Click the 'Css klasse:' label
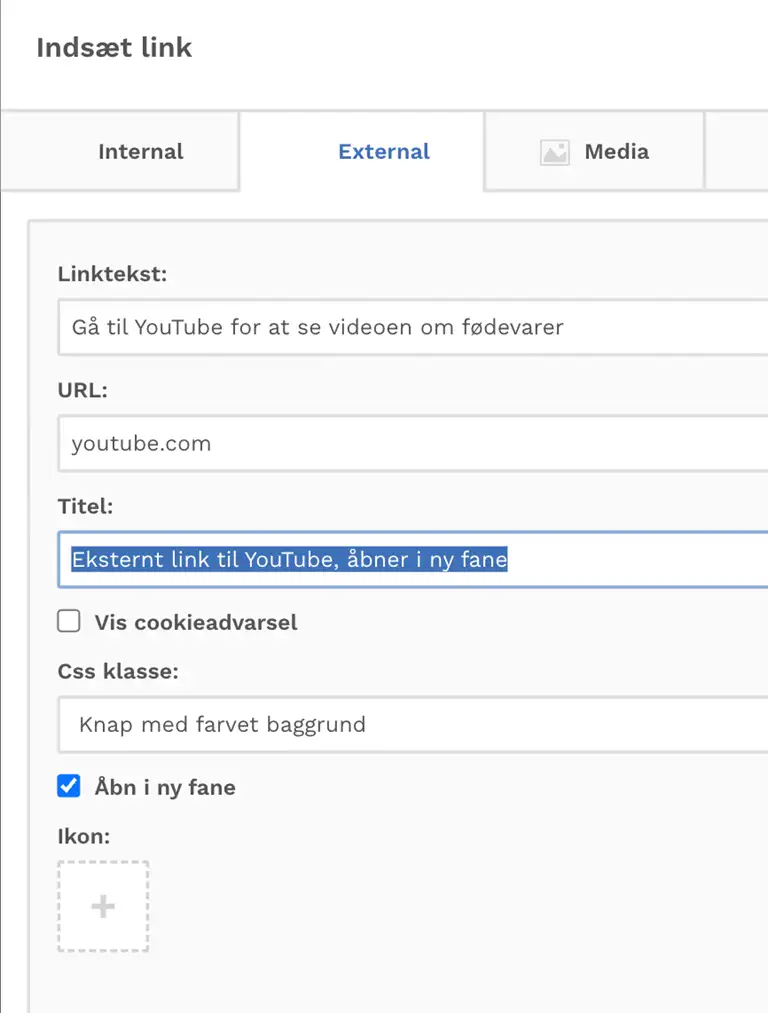768x1013 pixels. (118, 672)
